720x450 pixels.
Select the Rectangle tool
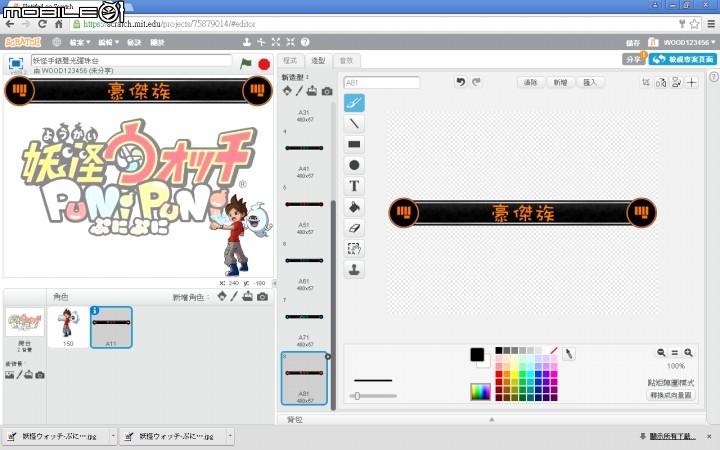point(354,144)
